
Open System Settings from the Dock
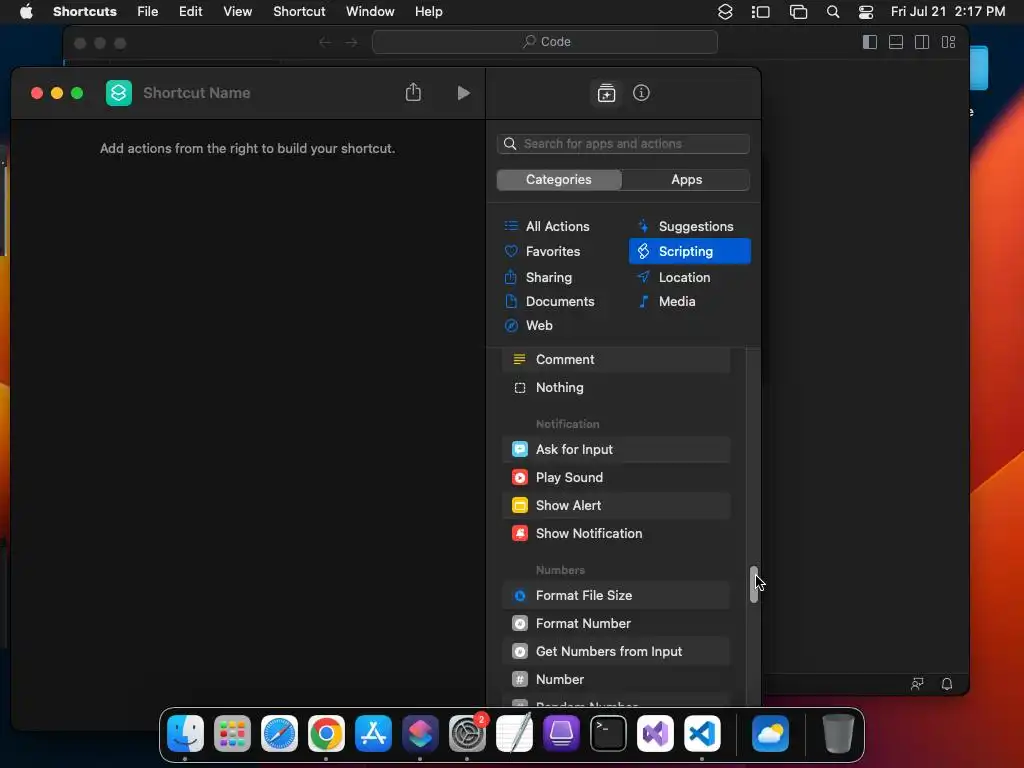click(468, 733)
